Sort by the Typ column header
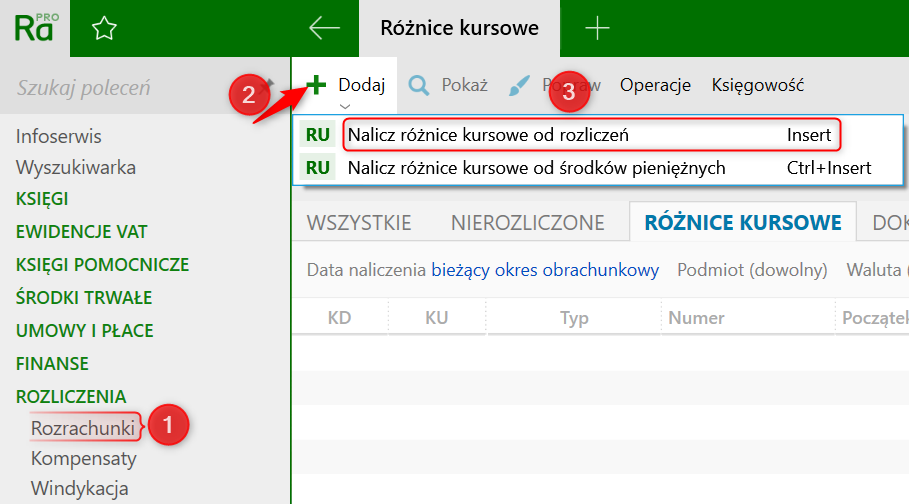Screen dimensions: 909x504 (x=574, y=318)
